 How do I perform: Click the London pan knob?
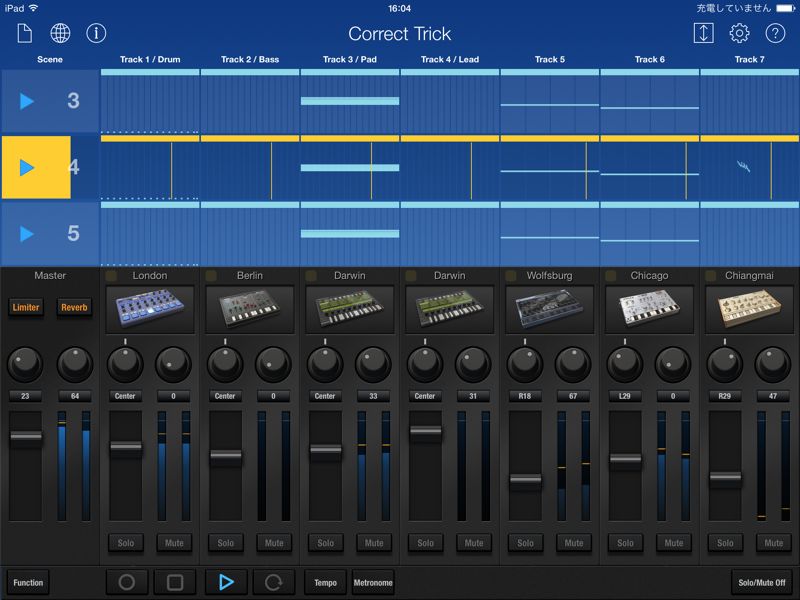pos(125,364)
